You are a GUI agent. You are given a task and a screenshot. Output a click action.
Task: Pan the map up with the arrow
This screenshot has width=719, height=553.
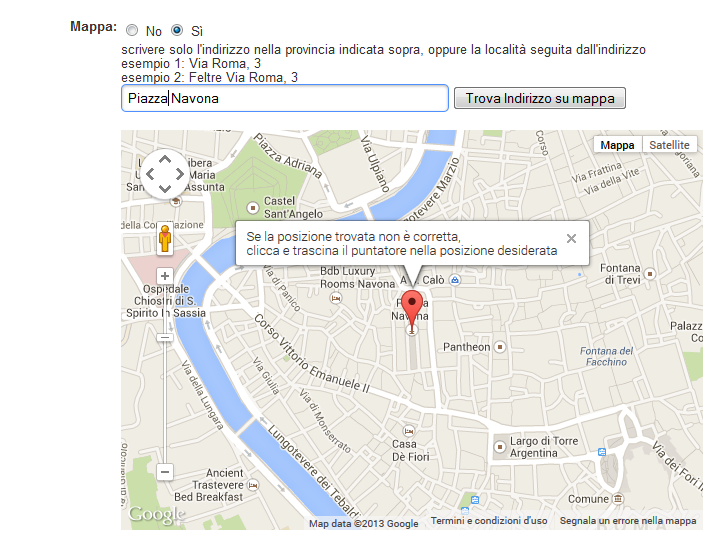click(165, 160)
